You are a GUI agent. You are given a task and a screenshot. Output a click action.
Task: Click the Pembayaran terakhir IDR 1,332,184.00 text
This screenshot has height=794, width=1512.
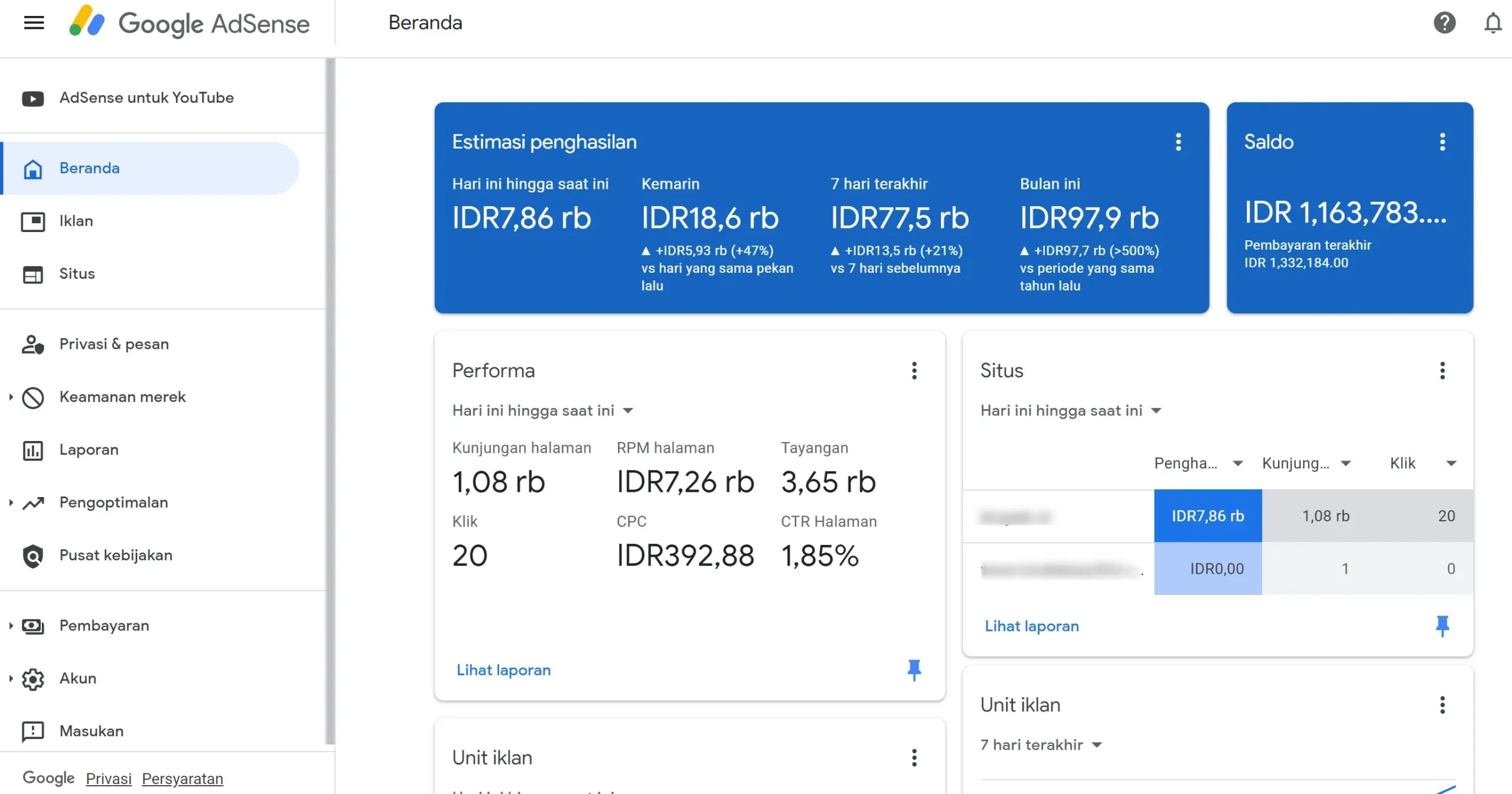click(x=1308, y=254)
